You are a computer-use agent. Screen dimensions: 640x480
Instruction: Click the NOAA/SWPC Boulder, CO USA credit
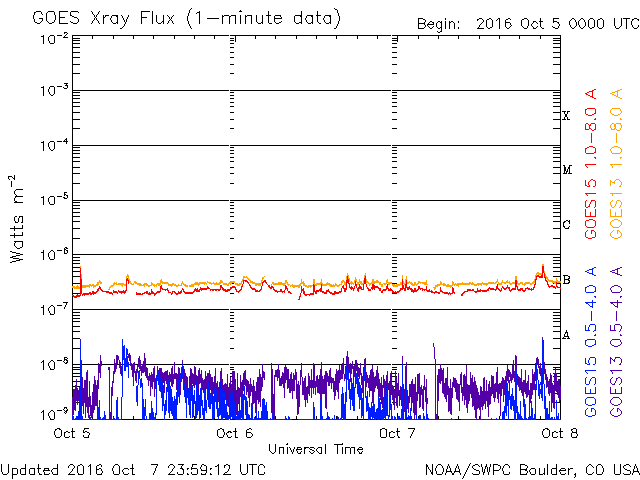(531, 468)
